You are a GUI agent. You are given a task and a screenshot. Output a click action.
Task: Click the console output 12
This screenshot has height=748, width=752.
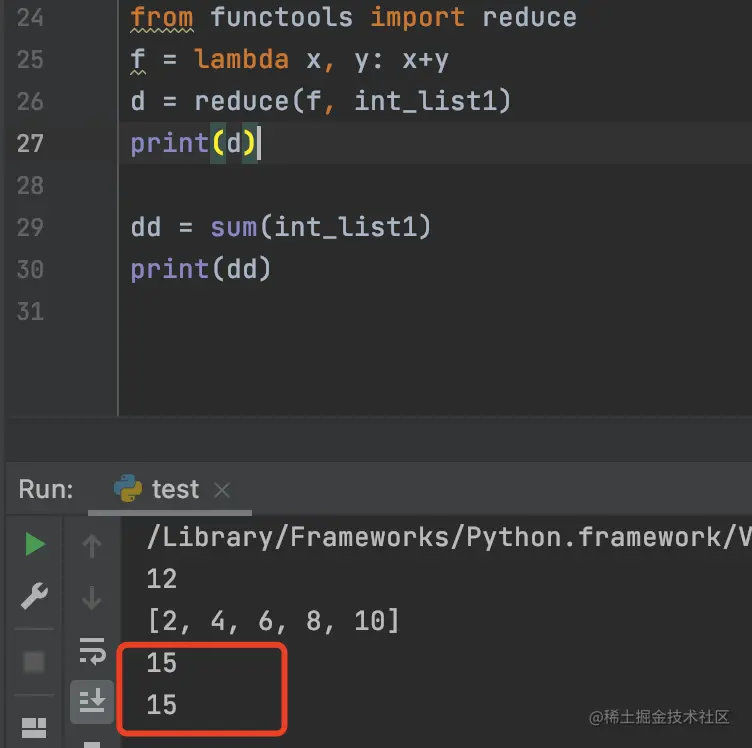coord(162,579)
